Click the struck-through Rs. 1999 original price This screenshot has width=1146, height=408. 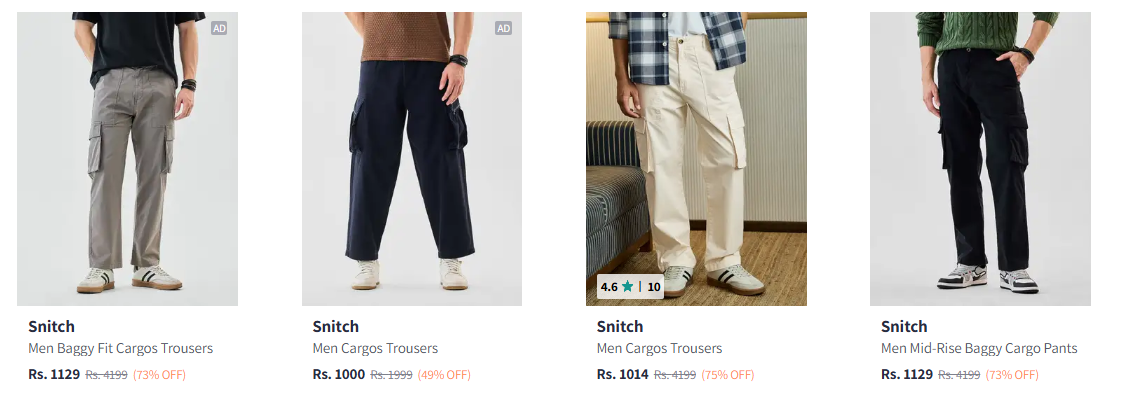tap(391, 375)
